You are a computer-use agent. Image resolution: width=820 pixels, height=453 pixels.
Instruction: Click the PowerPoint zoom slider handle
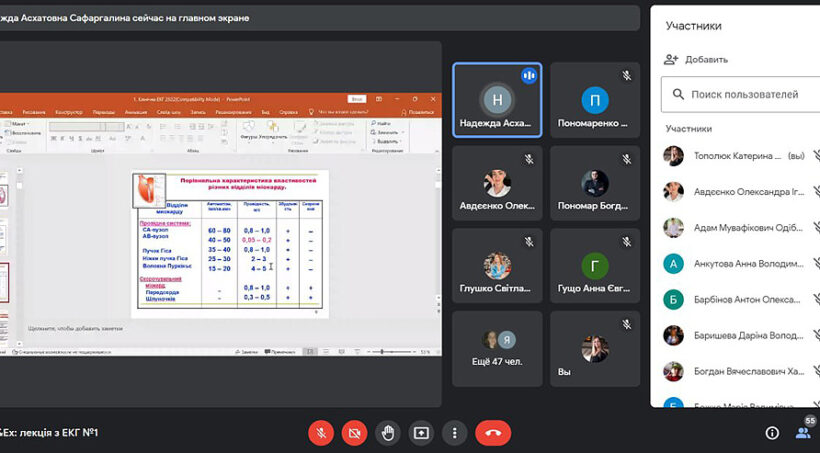(382, 352)
